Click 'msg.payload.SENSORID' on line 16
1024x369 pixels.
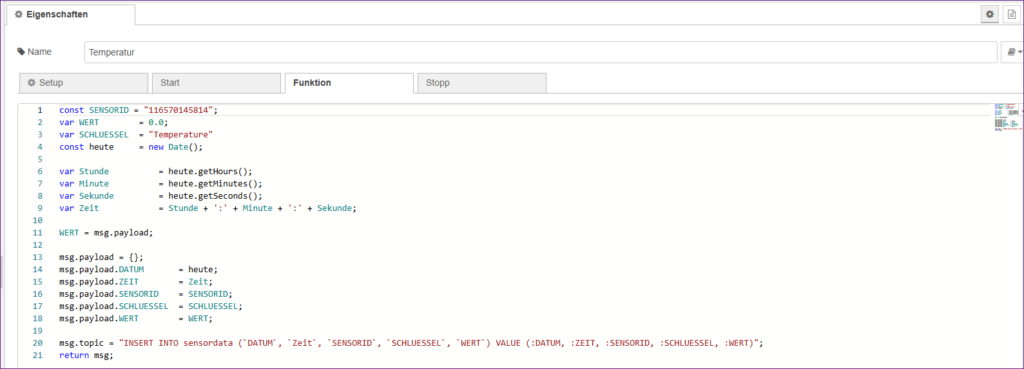tap(108, 294)
